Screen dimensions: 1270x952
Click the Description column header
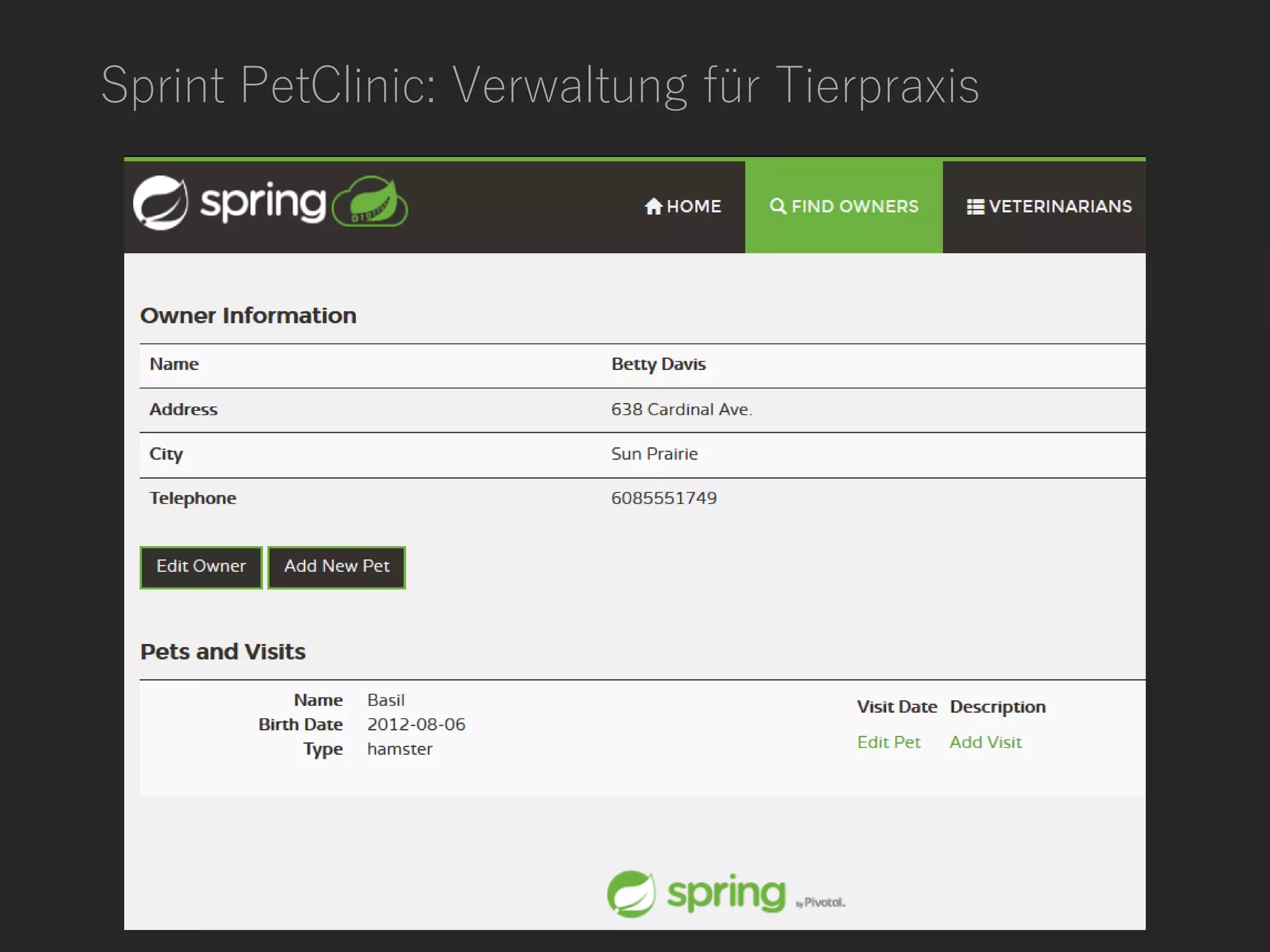pos(998,708)
